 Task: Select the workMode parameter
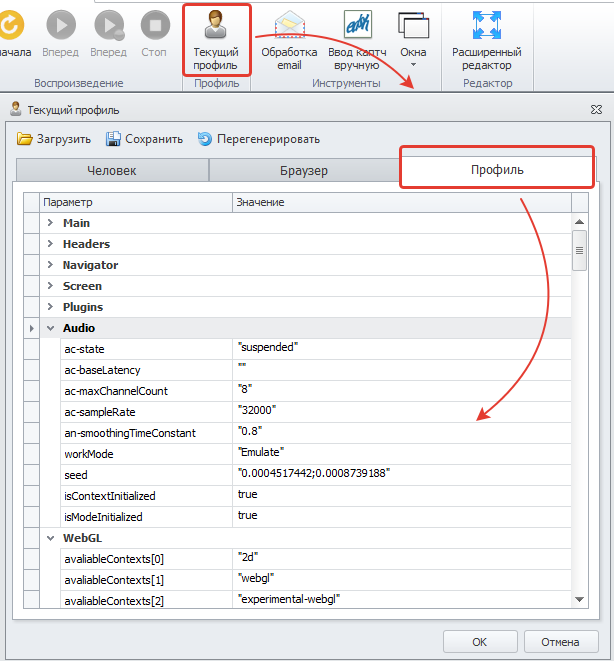(x=146, y=454)
